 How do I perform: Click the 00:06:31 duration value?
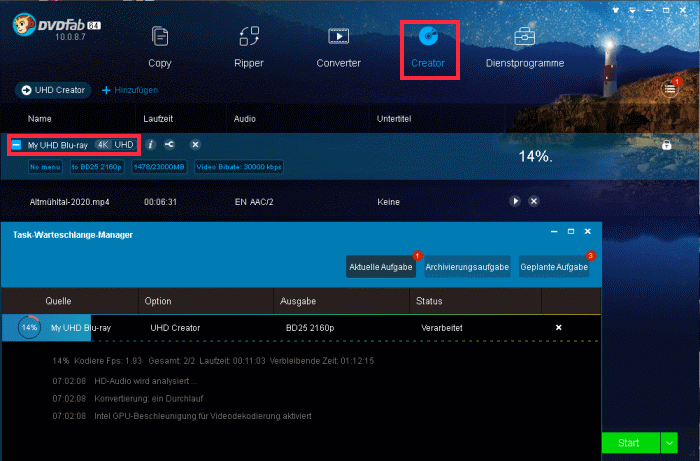click(160, 202)
